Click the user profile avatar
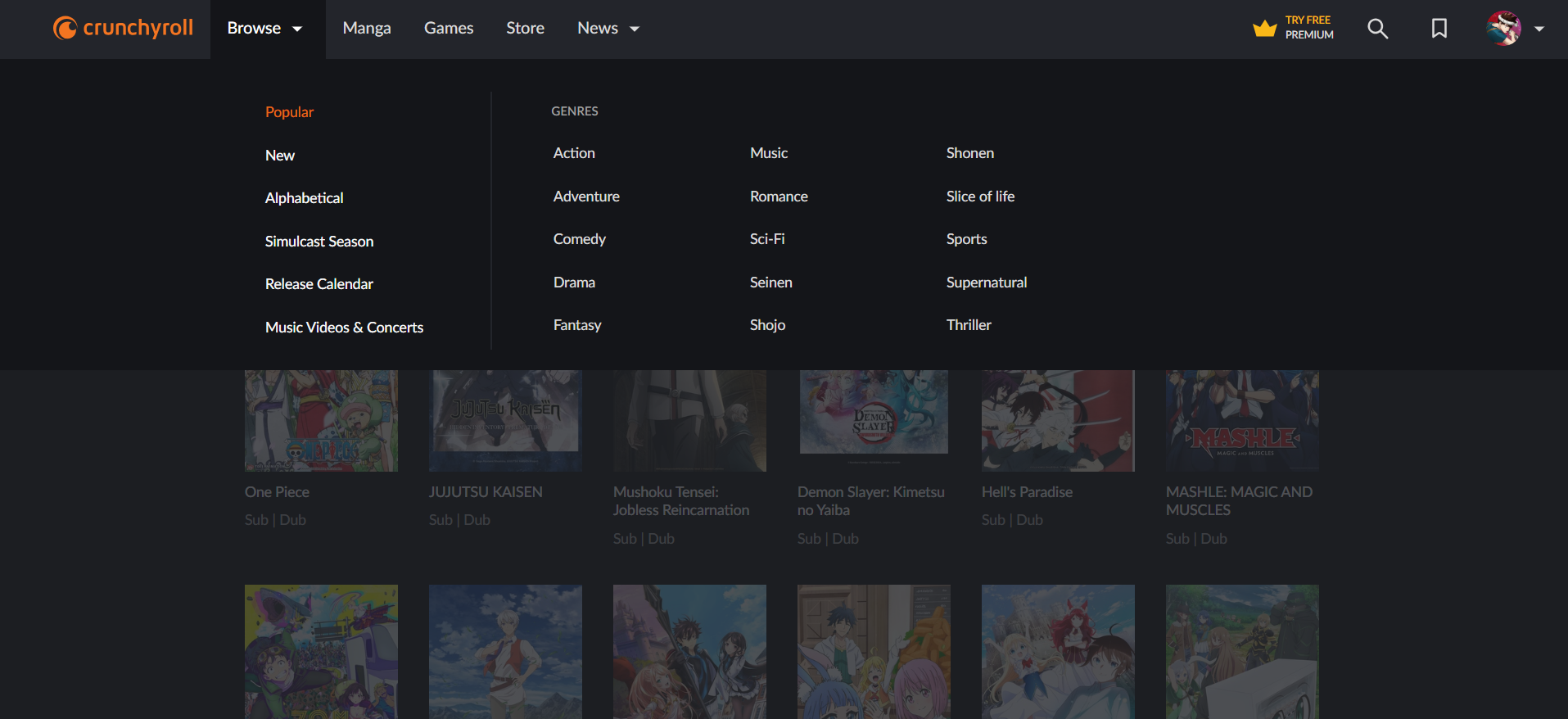The height and width of the screenshot is (719, 1568). pos(1503,29)
